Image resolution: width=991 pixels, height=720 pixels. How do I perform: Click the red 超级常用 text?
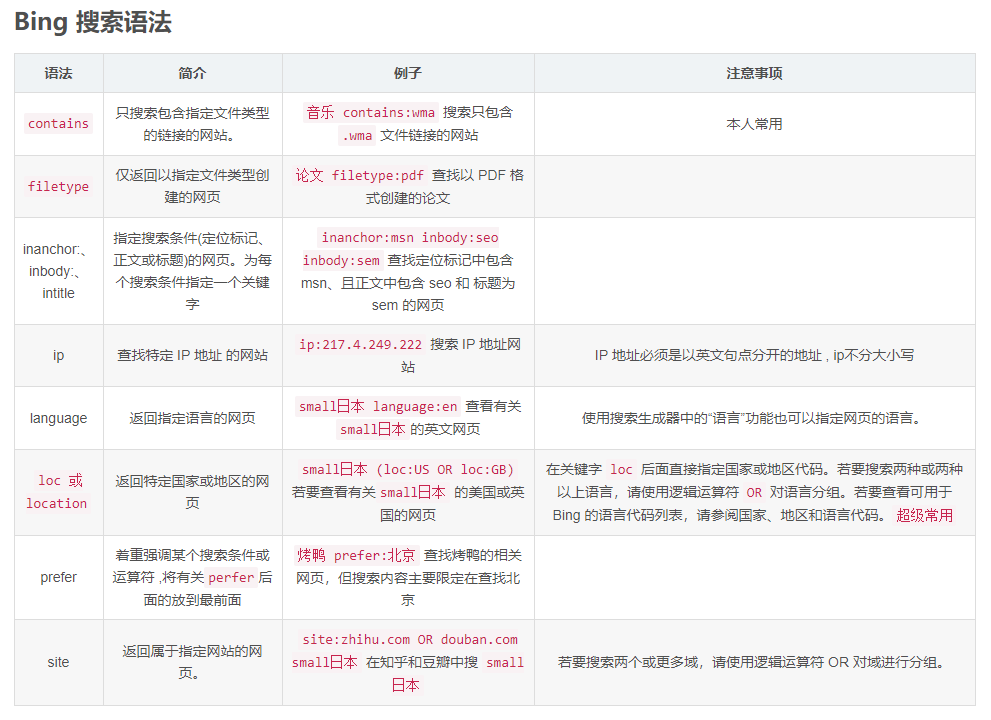pos(924,515)
